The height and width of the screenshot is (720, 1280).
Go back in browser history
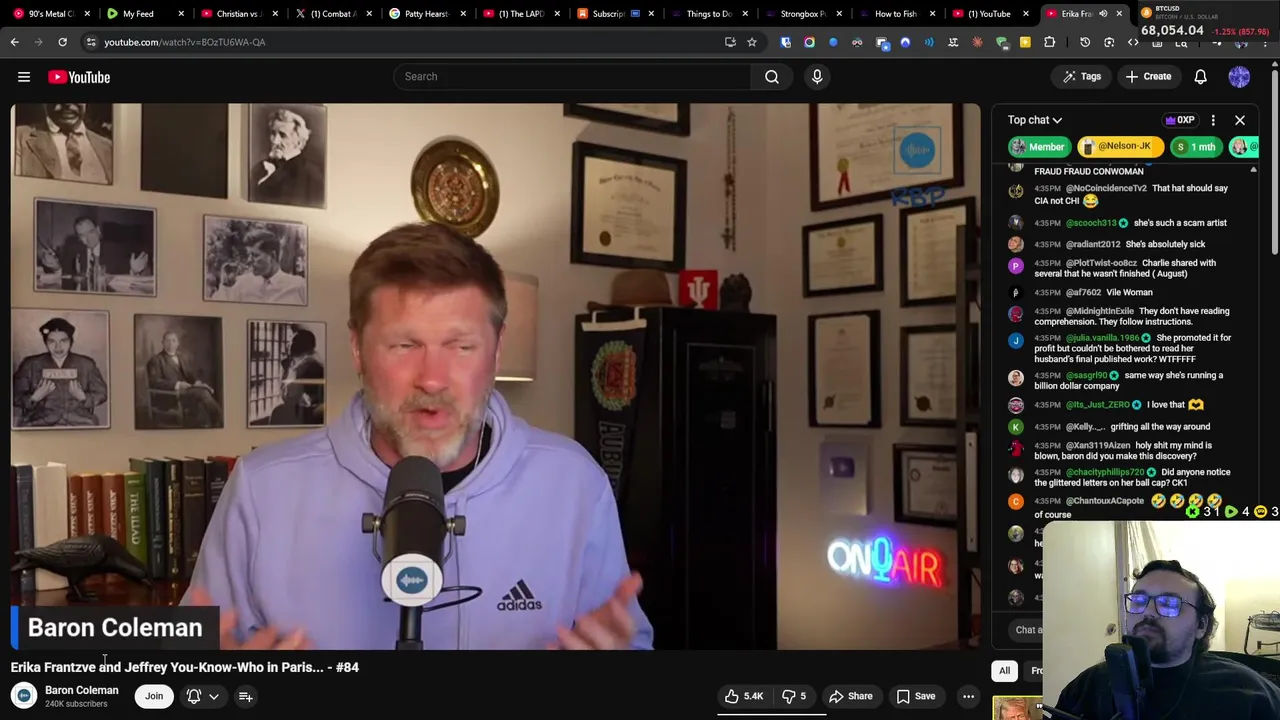pos(15,42)
